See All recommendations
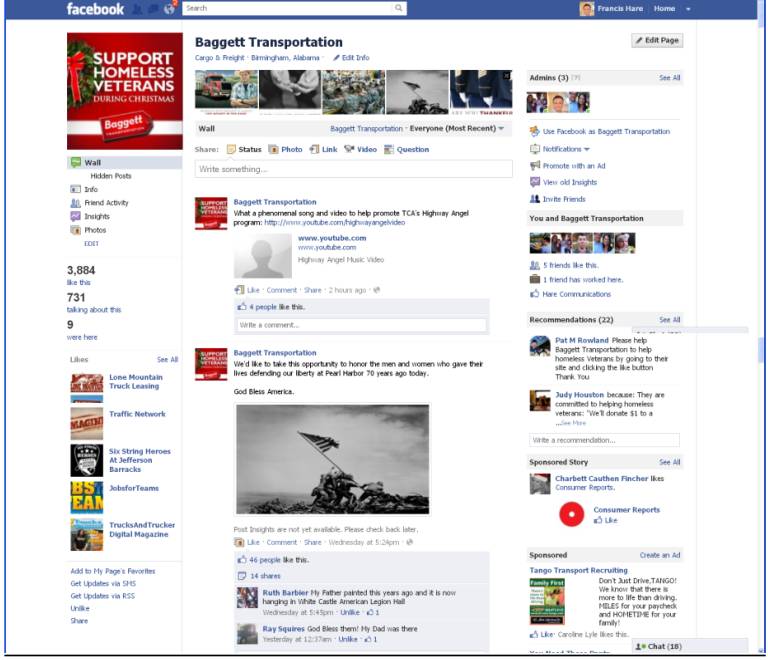 tap(670, 320)
